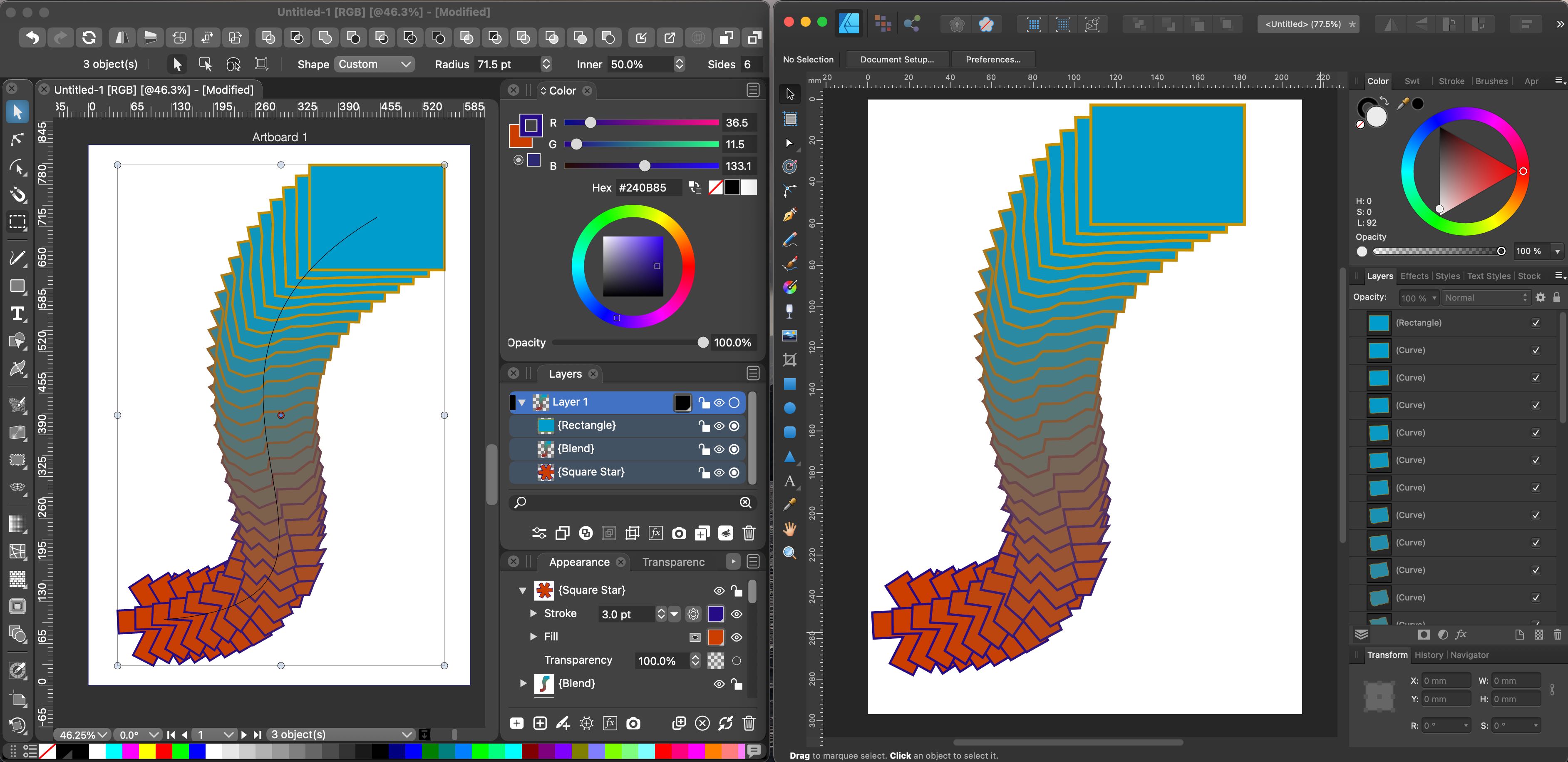Select the Vector Brush tool

[x=789, y=263]
